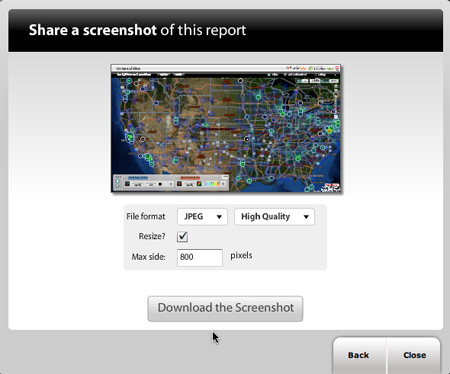Click the US map screenshot preview thumbnail

226,128
